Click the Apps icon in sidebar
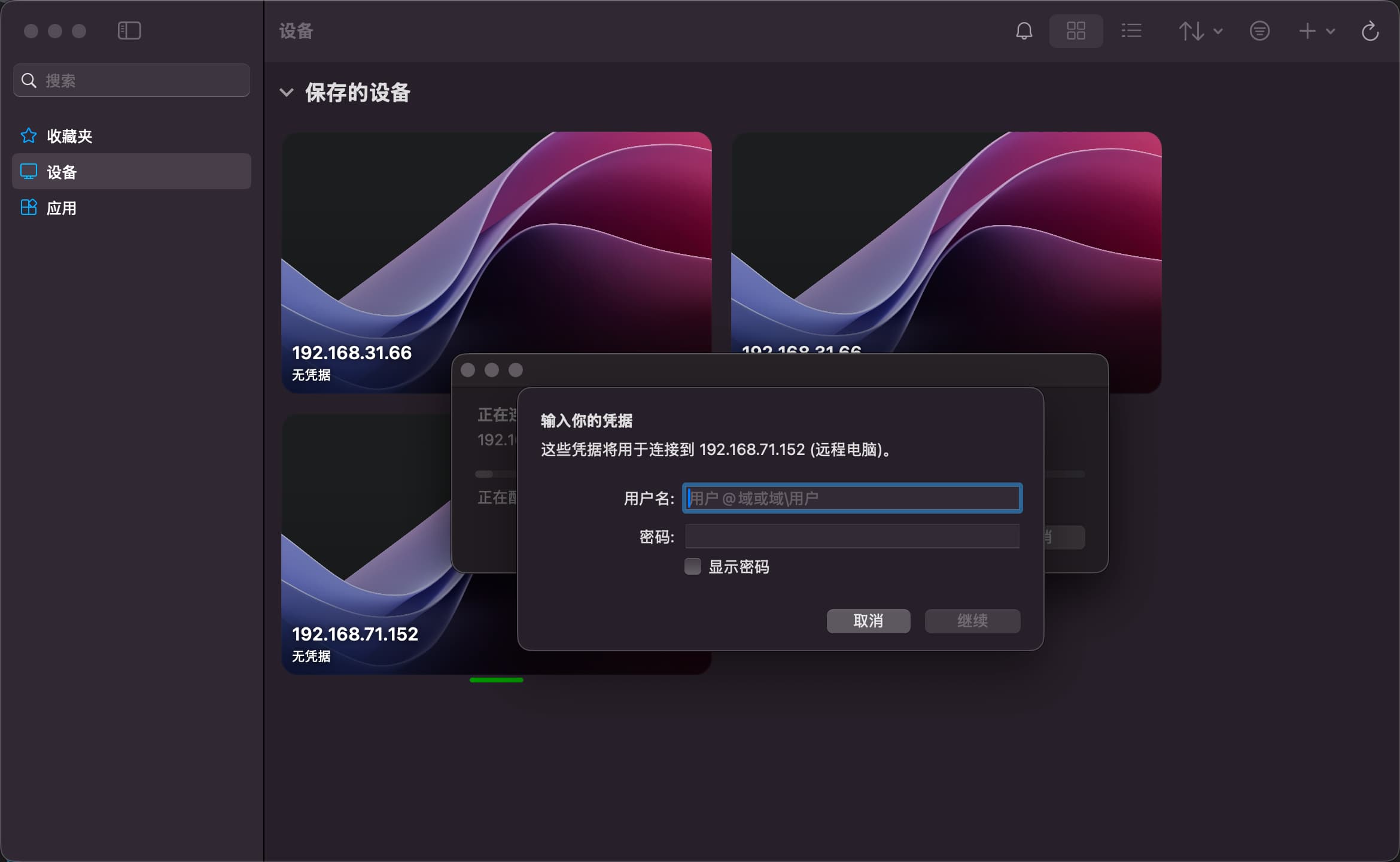1400x862 pixels. 29,208
